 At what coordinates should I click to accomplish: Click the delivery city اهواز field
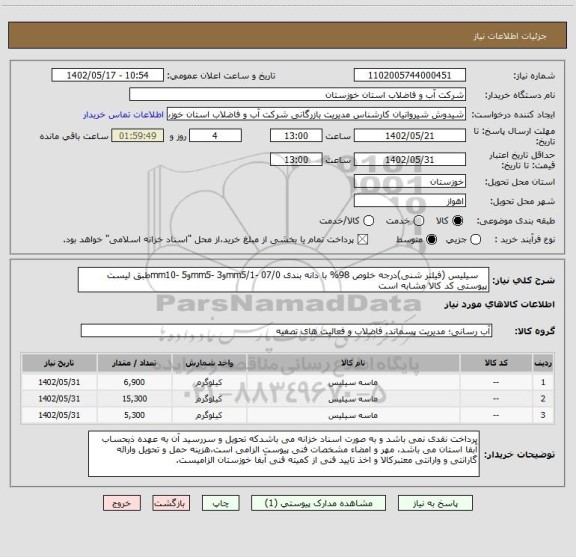pos(410,201)
